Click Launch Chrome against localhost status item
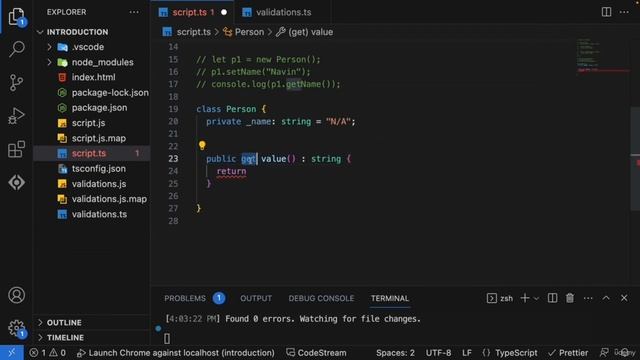 tap(176, 353)
